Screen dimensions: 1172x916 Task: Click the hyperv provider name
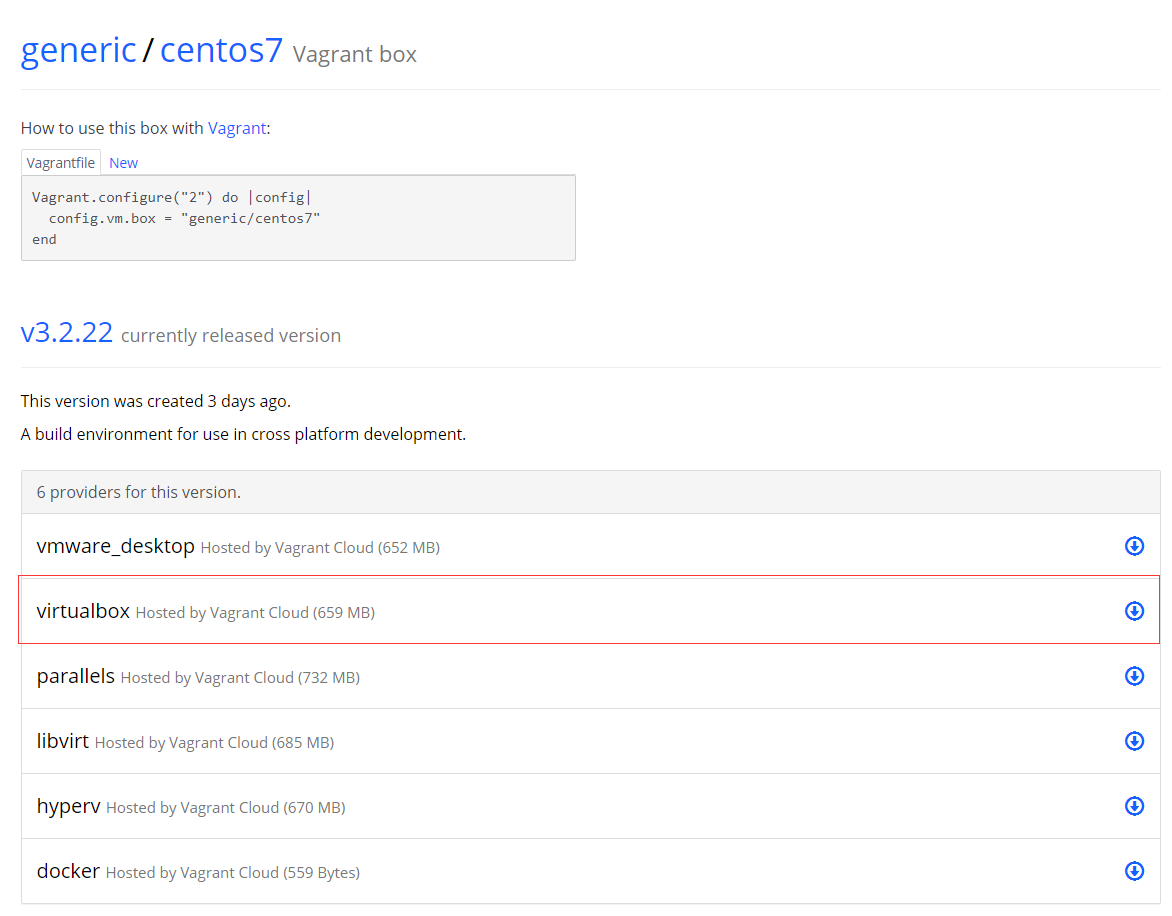pyautogui.click(x=68, y=806)
